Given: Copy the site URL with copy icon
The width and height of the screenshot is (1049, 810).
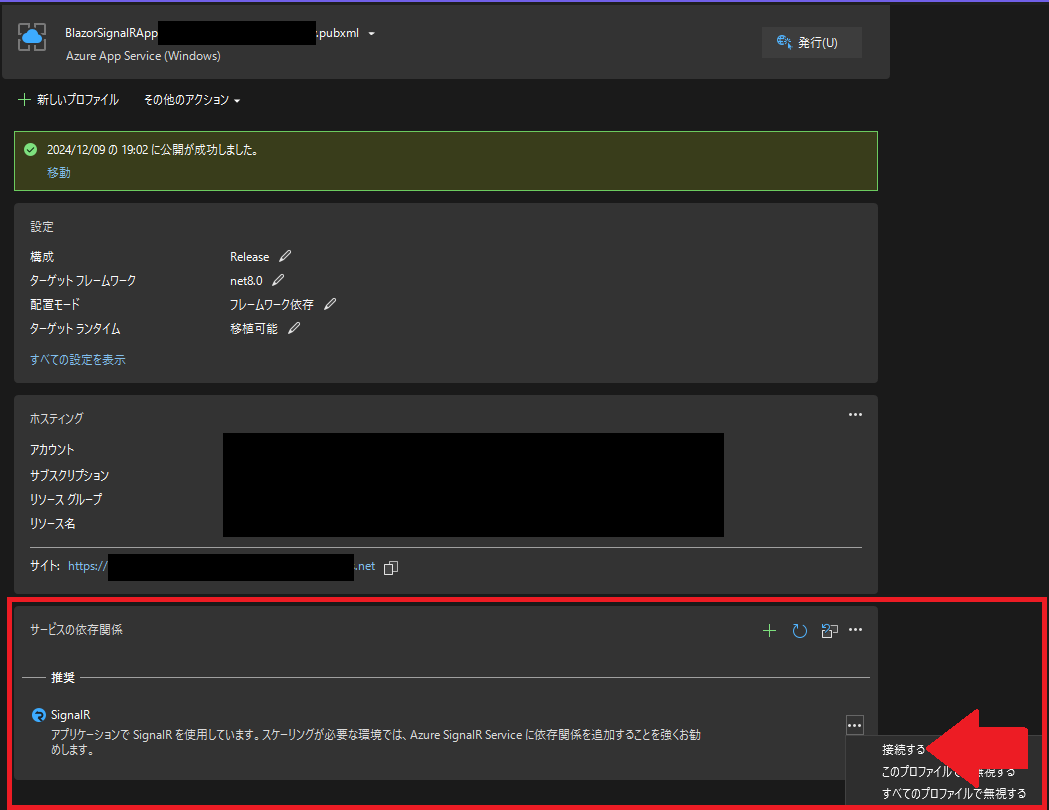Looking at the screenshot, I should pyautogui.click(x=391, y=567).
